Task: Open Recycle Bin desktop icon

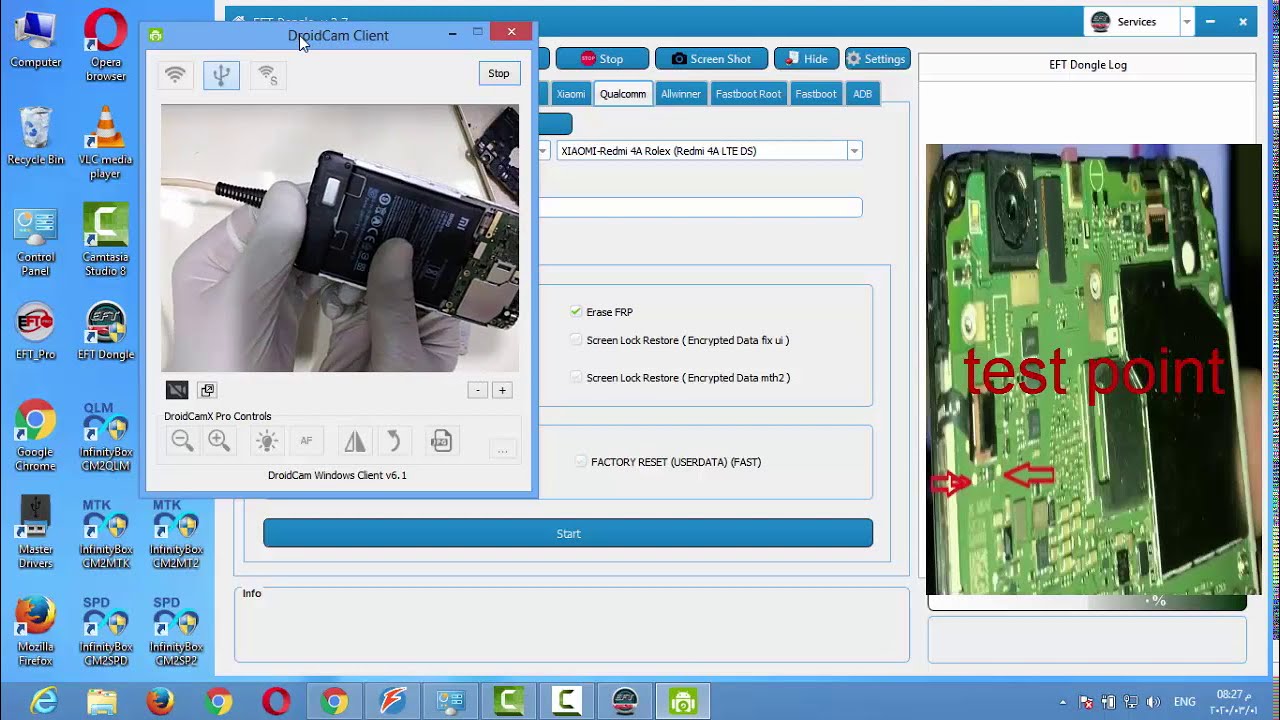Action: pyautogui.click(x=36, y=136)
